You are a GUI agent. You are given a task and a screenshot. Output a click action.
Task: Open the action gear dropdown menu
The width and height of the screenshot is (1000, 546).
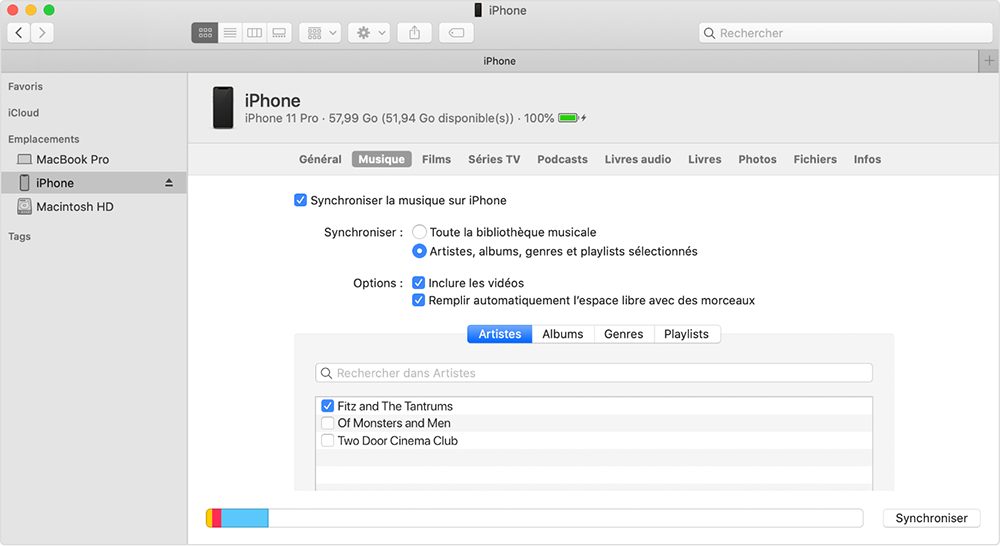(369, 33)
